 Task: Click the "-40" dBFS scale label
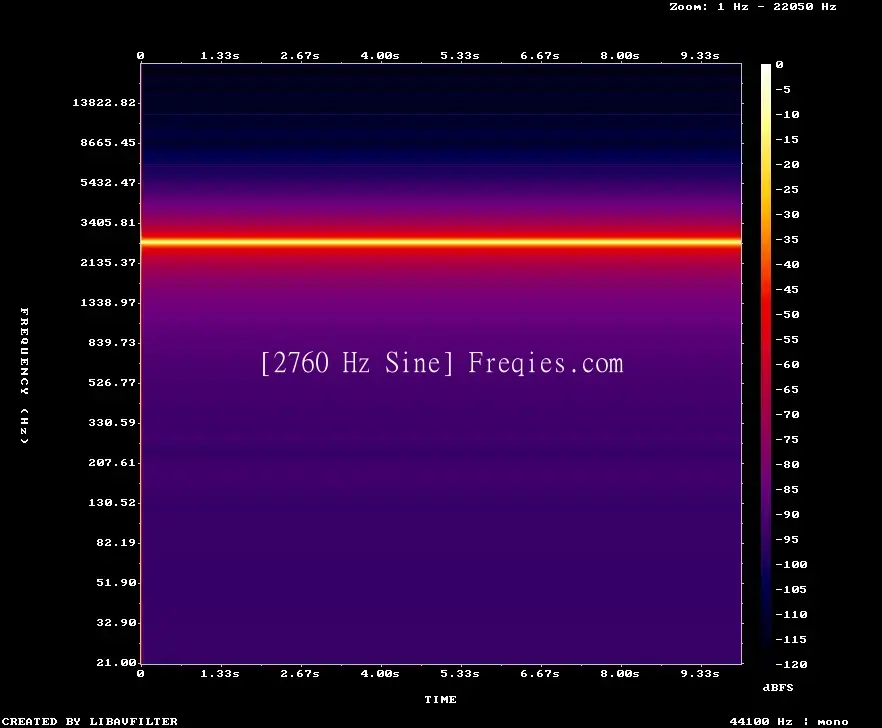coord(787,264)
